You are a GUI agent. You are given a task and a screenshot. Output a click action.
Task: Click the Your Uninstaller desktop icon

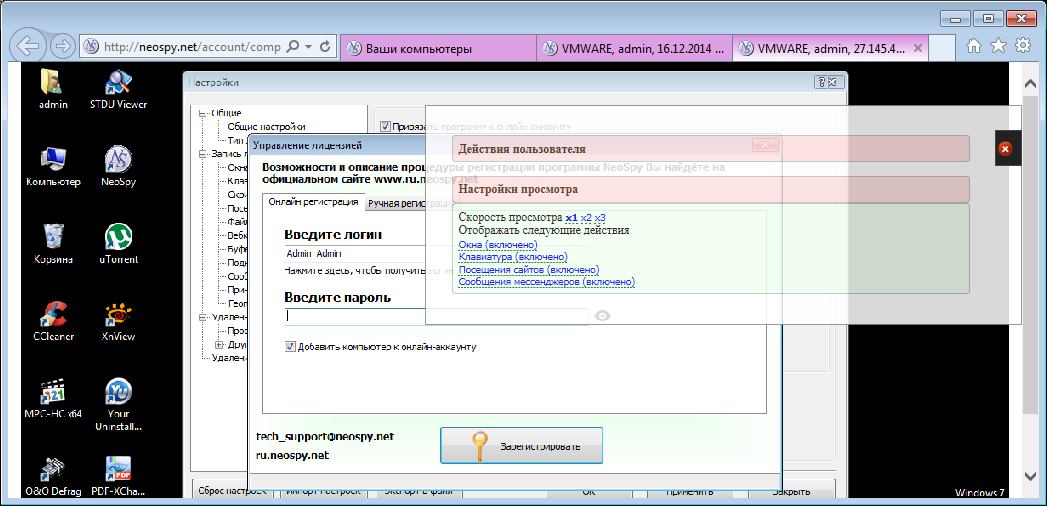(118, 405)
